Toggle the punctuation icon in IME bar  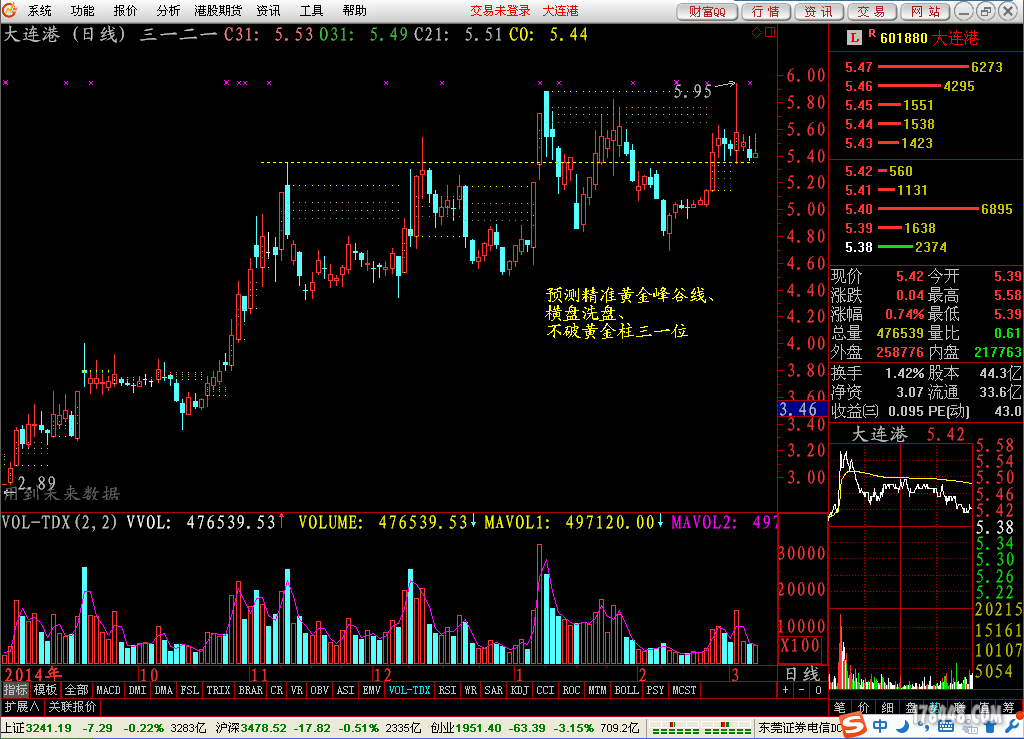point(921,726)
